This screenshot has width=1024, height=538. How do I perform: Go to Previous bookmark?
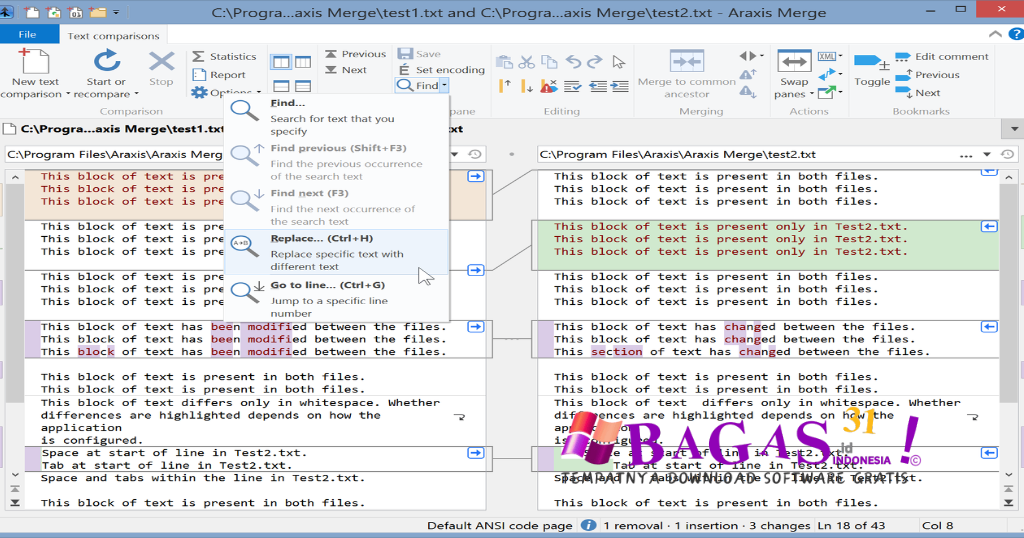click(927, 75)
